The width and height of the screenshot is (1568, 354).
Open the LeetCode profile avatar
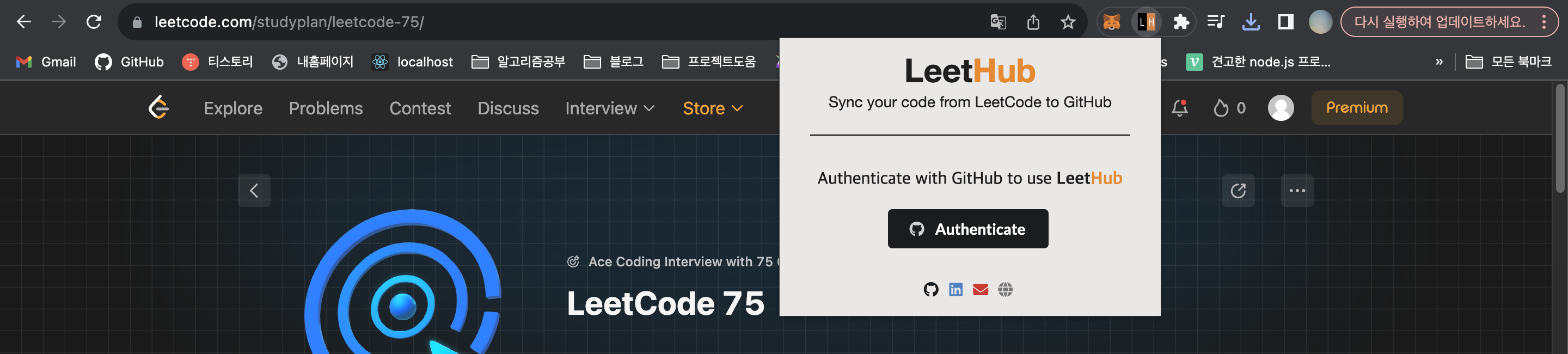click(x=1281, y=108)
